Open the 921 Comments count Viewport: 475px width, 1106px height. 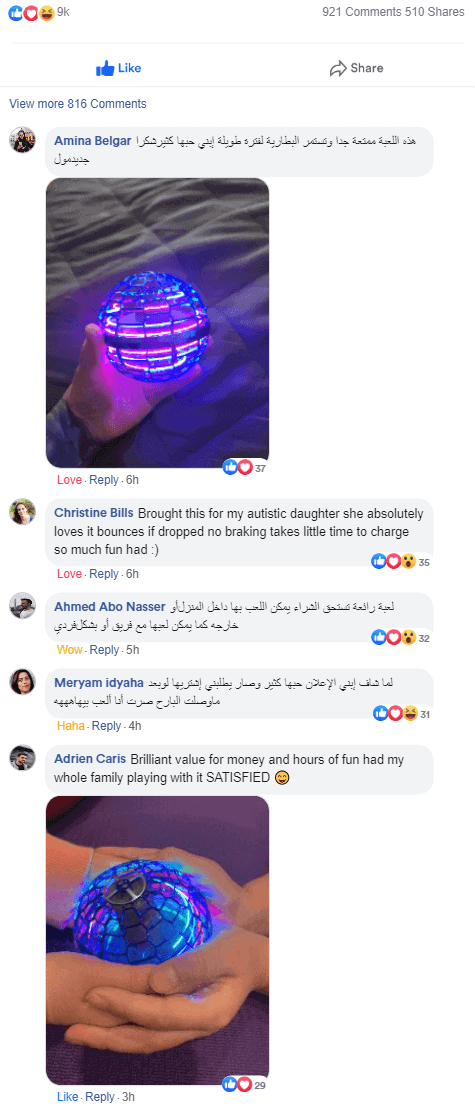pos(361,12)
